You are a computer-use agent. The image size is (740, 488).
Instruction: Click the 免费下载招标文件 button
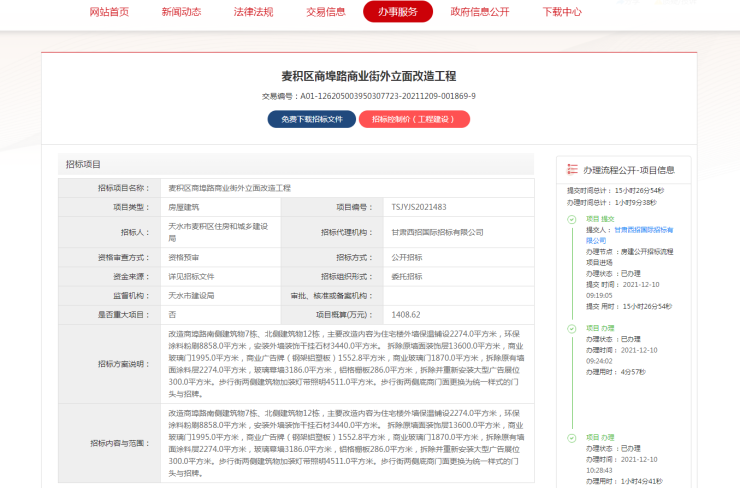[311, 119]
